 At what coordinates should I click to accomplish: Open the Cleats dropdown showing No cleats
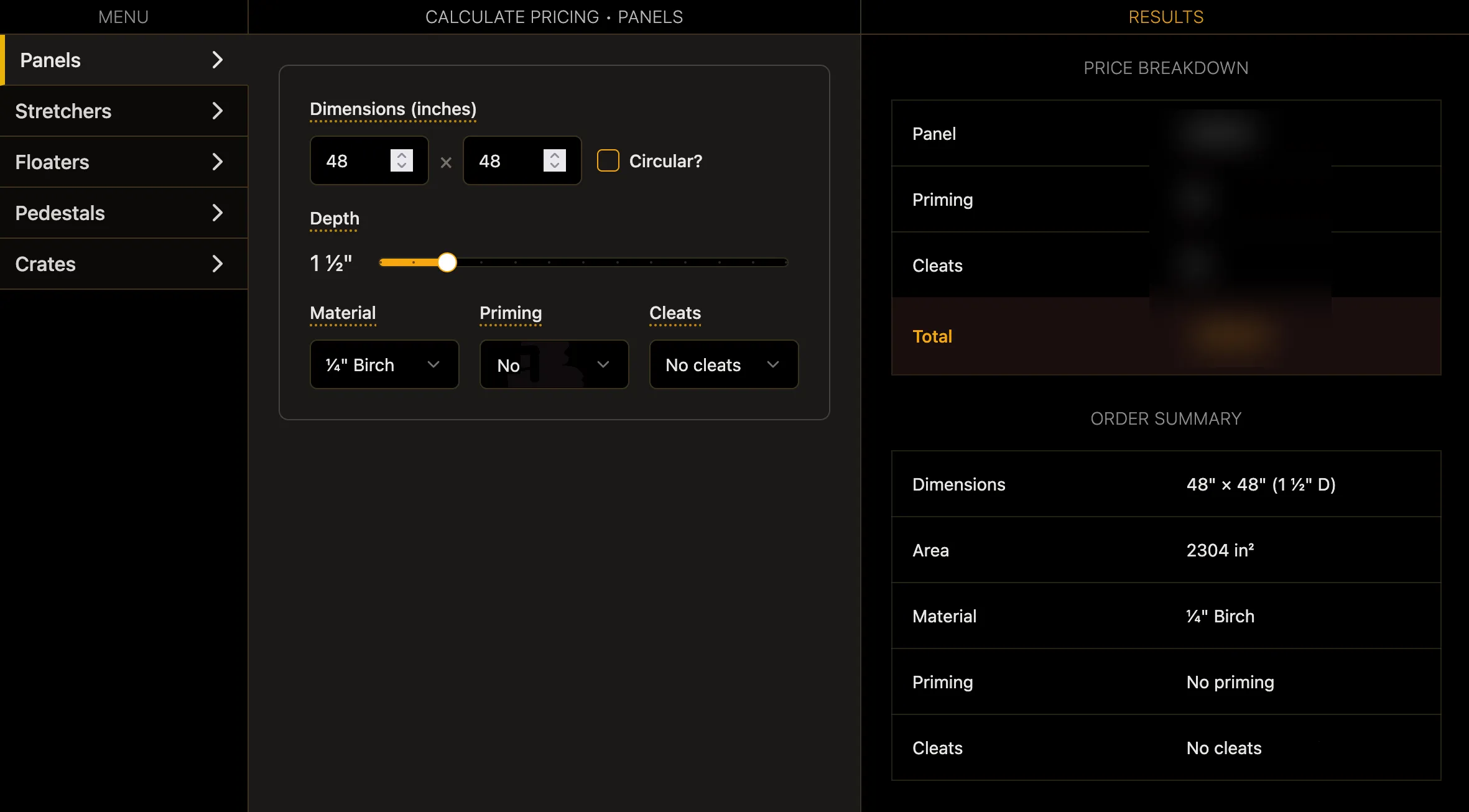724,364
